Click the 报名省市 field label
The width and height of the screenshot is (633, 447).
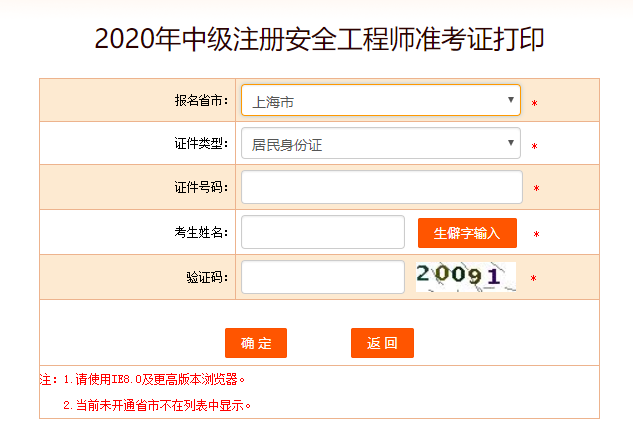click(201, 101)
